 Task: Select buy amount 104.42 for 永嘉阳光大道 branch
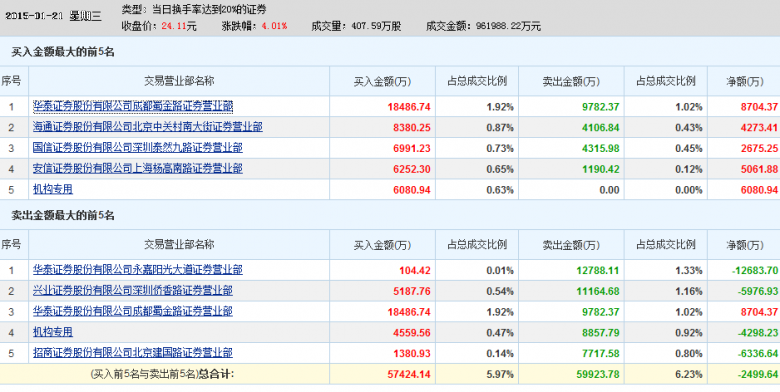point(415,271)
